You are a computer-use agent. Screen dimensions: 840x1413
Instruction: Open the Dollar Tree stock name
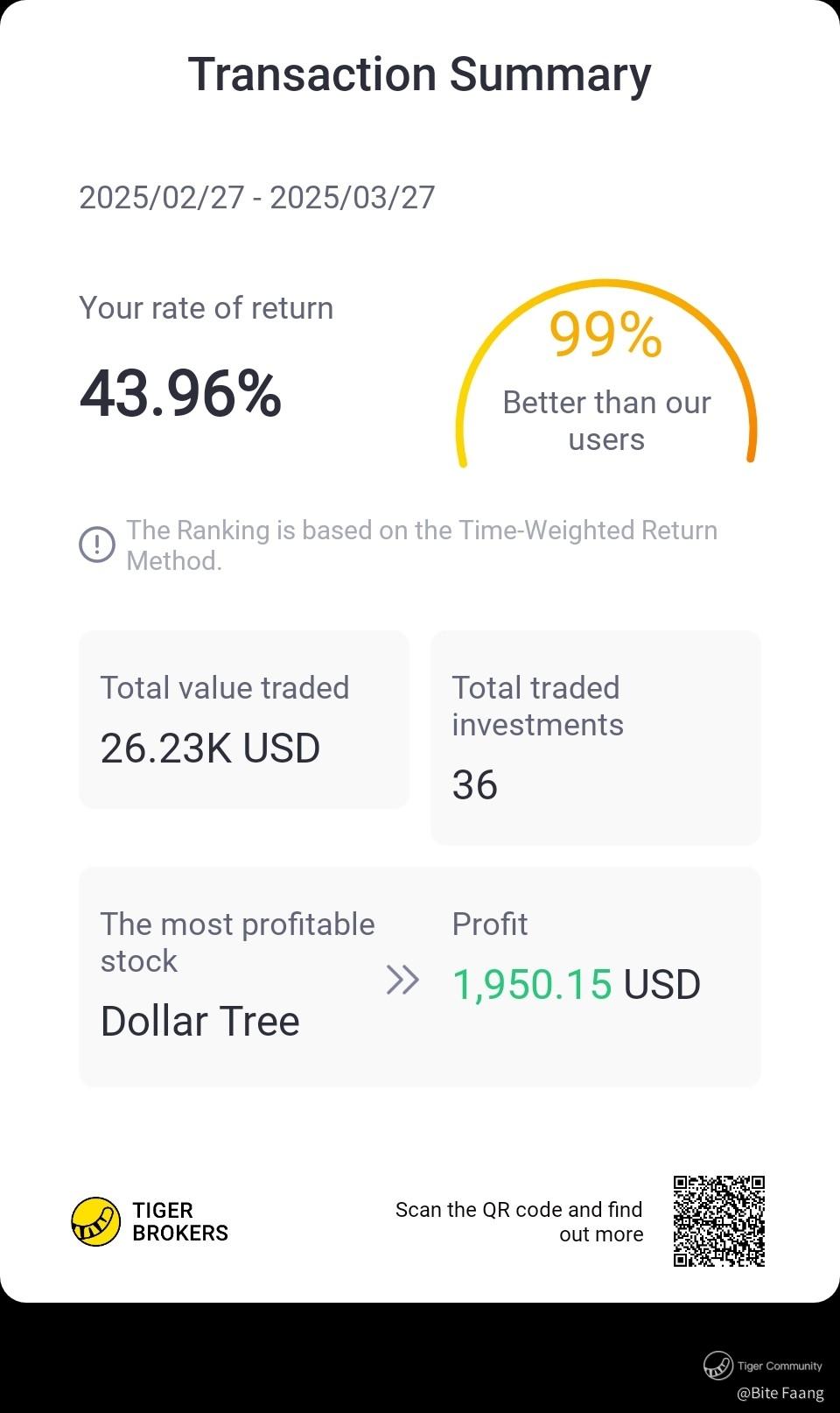(200, 1021)
